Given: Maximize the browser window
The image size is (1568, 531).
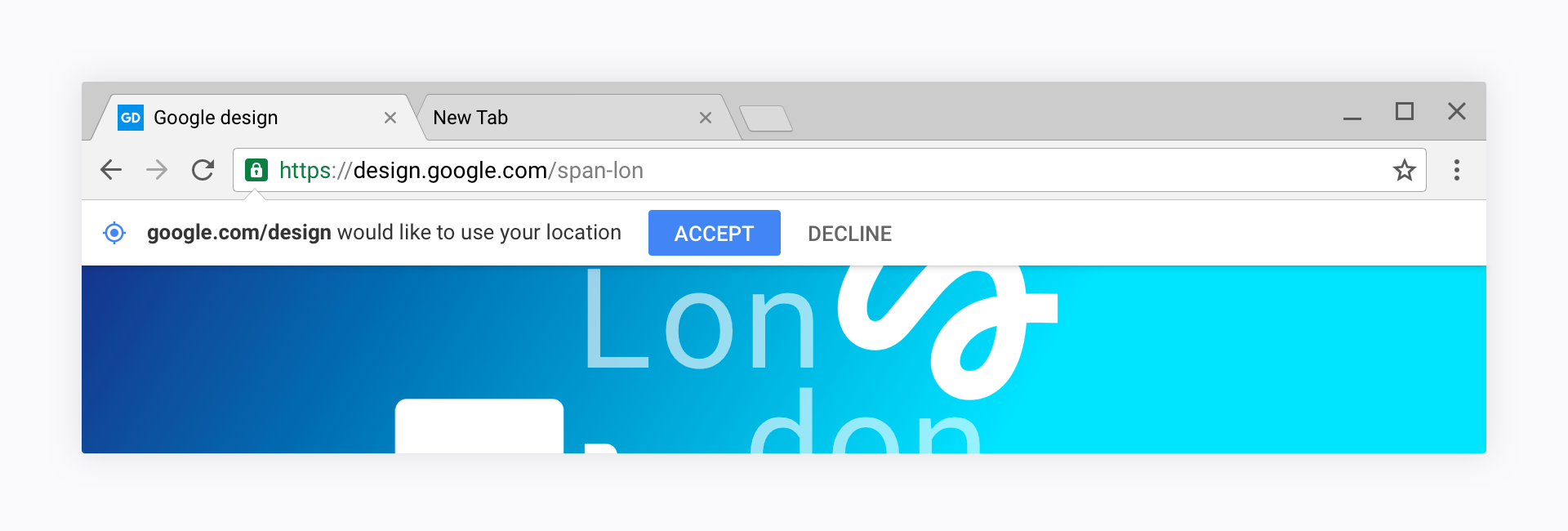Looking at the screenshot, I should [1405, 111].
